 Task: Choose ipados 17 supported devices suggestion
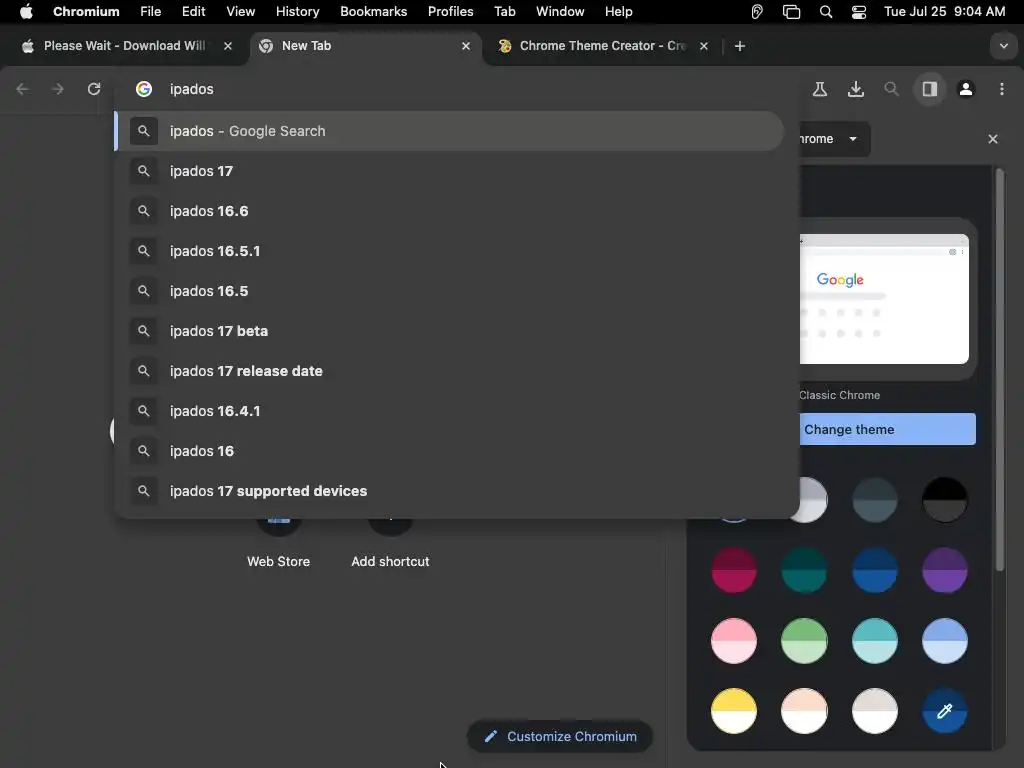pyautogui.click(x=449, y=491)
